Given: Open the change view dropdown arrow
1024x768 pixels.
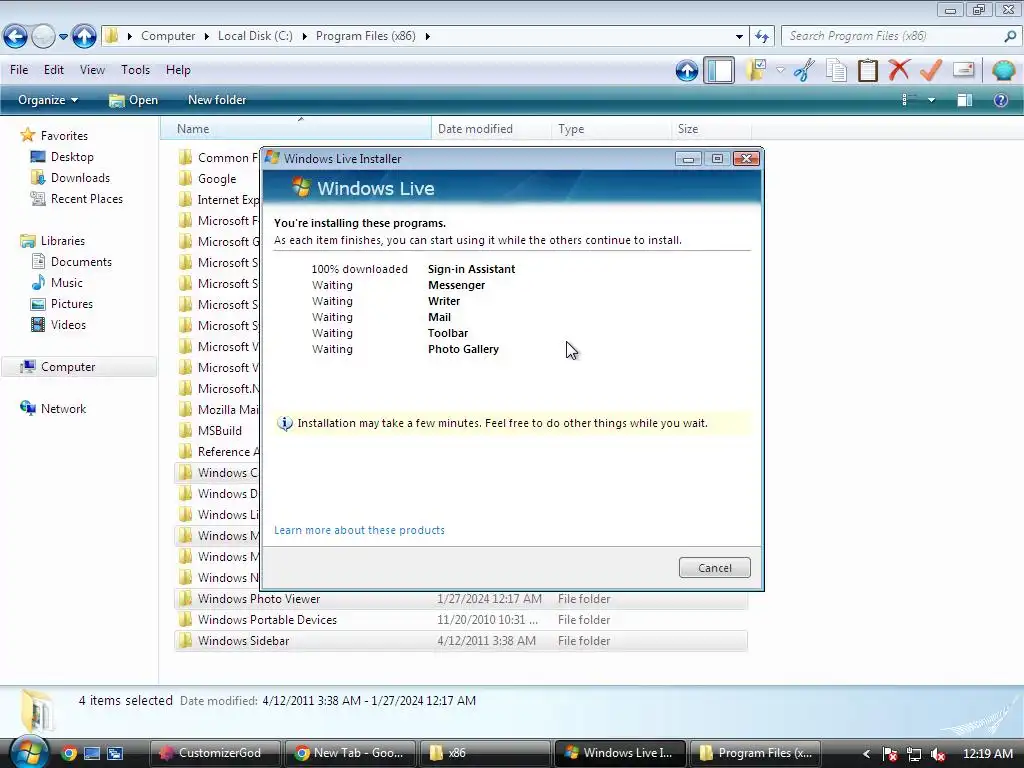Looking at the screenshot, I should point(931,100).
